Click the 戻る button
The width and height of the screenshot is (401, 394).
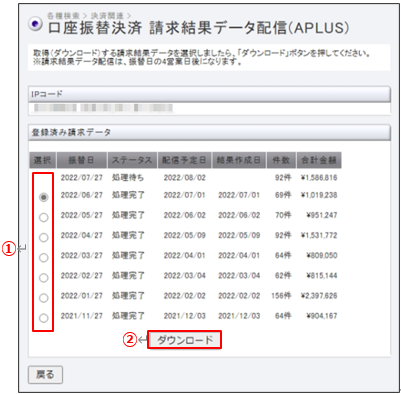click(45, 375)
